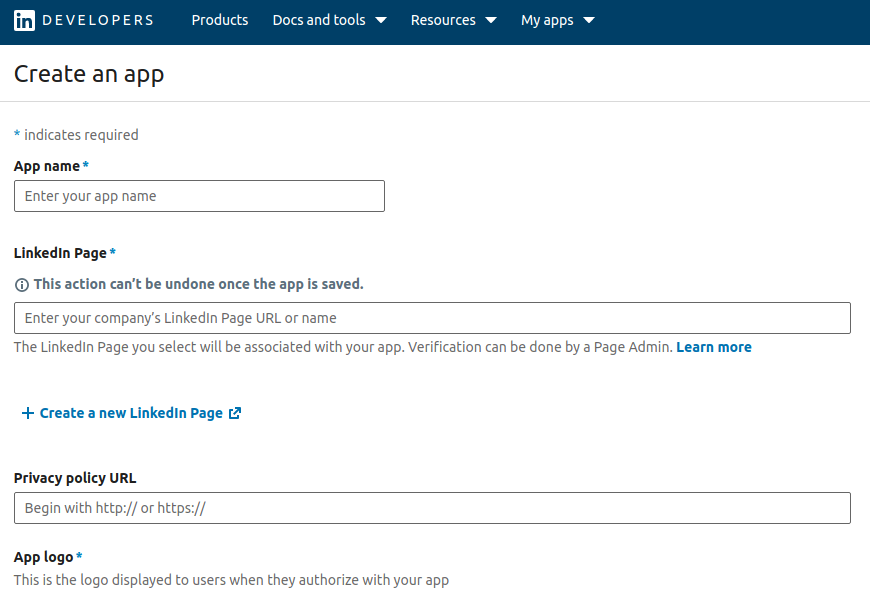Focus the App name input field
870x603 pixels.
[199, 196]
